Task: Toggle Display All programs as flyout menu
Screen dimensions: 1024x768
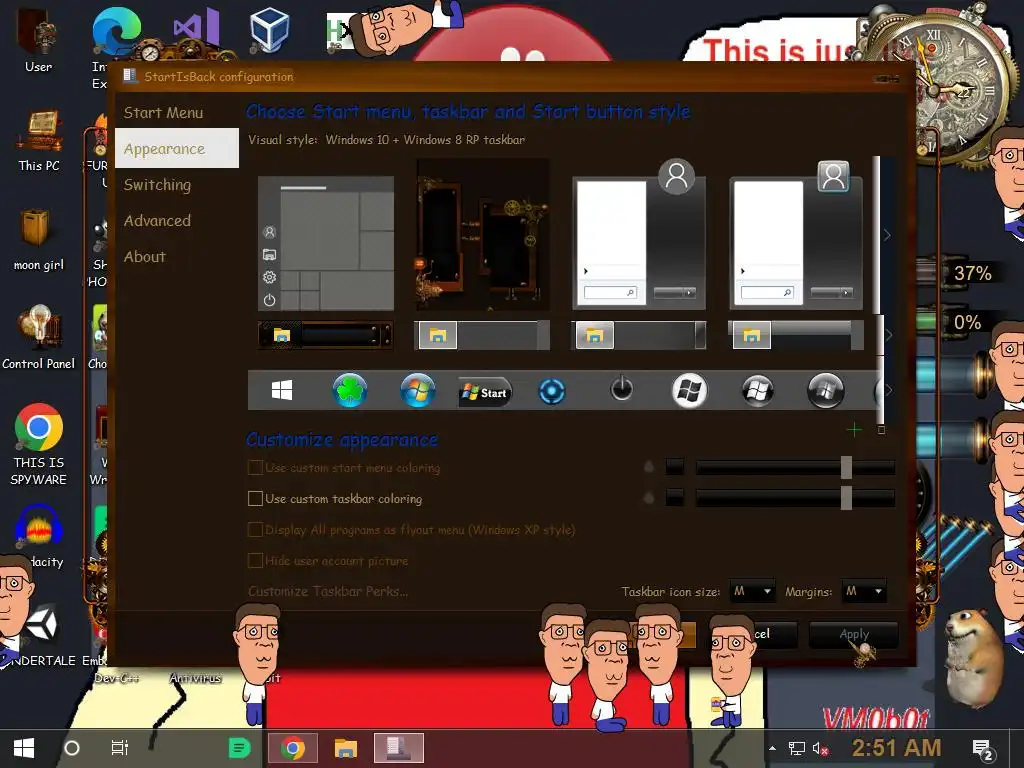Action: (255, 530)
